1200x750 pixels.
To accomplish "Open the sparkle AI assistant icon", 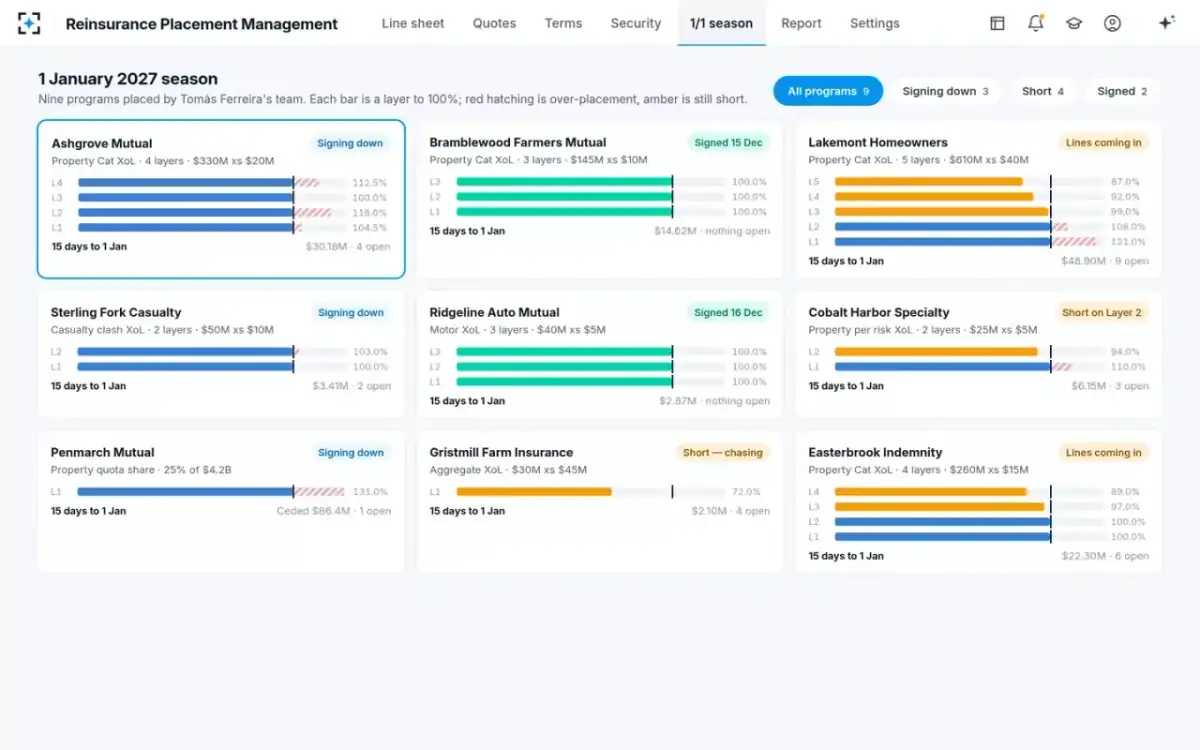I will (x=1166, y=23).
